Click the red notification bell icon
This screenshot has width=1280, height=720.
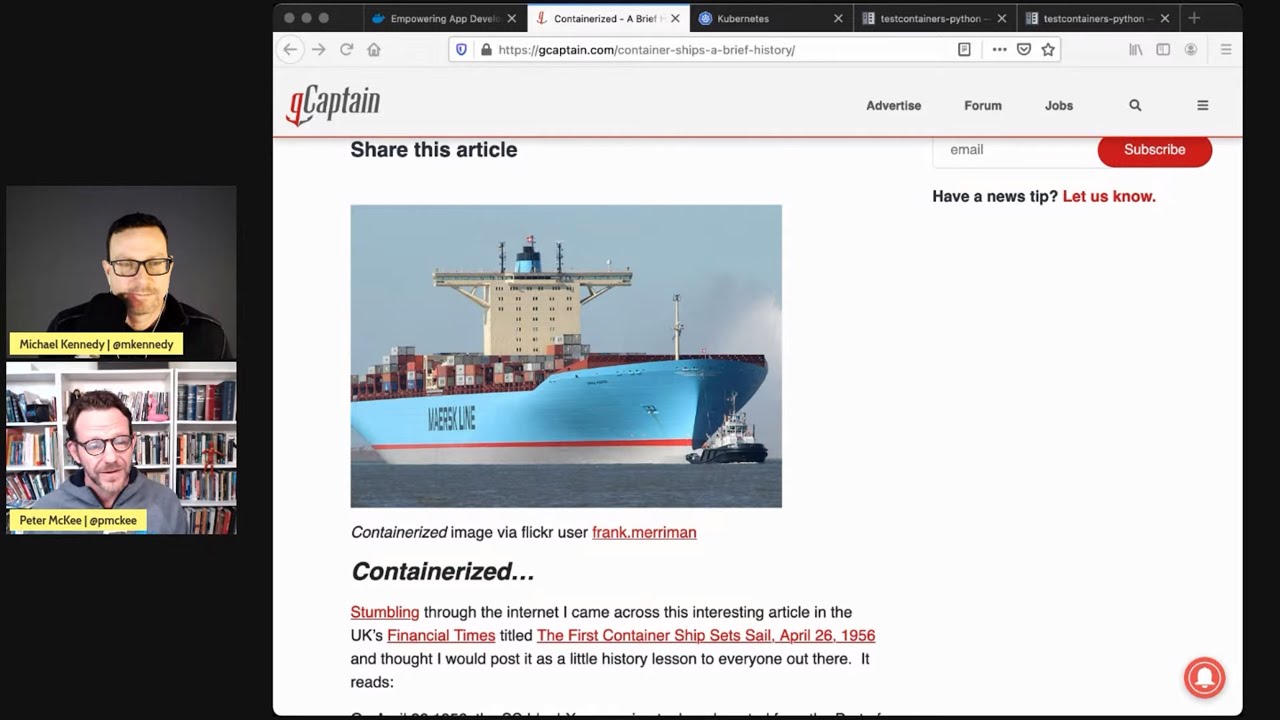(x=1204, y=677)
